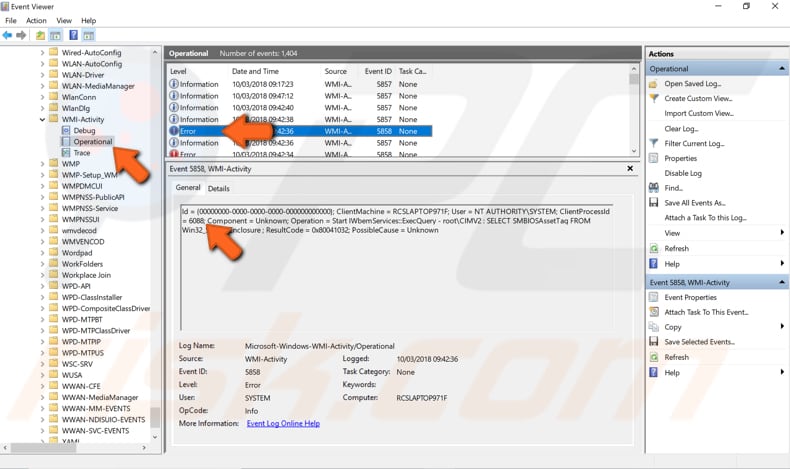Expand the WMPDMCUI tree node
Screen dimensions: 790x469
42,186
